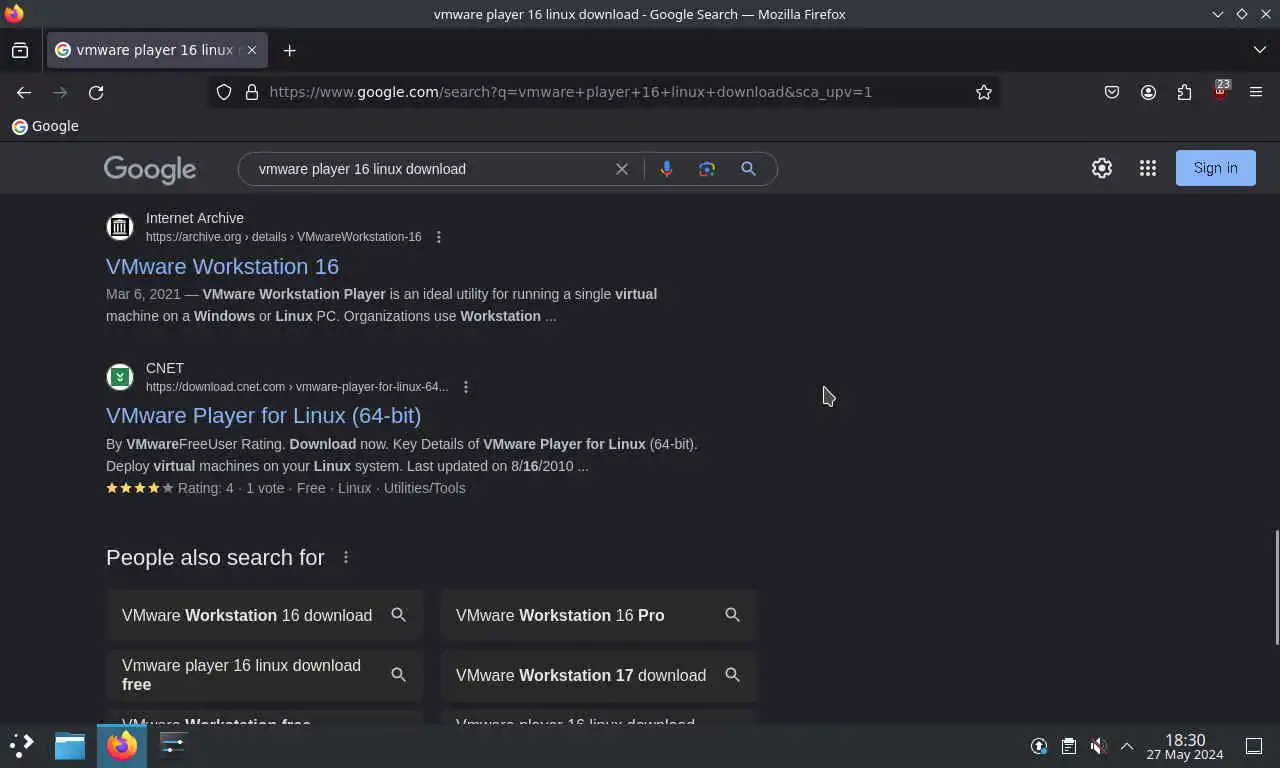
Task: Click the network tray icon
Action: click(1039, 746)
